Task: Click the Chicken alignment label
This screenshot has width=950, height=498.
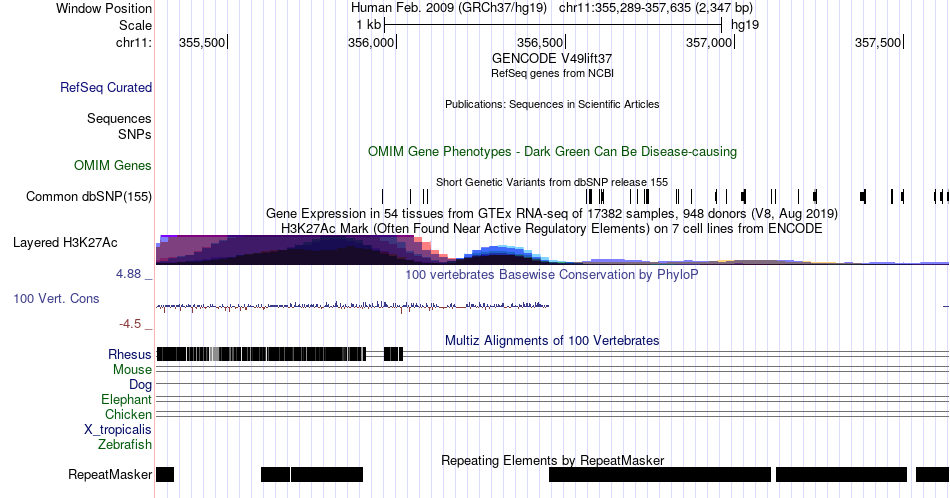Action: tap(128, 414)
